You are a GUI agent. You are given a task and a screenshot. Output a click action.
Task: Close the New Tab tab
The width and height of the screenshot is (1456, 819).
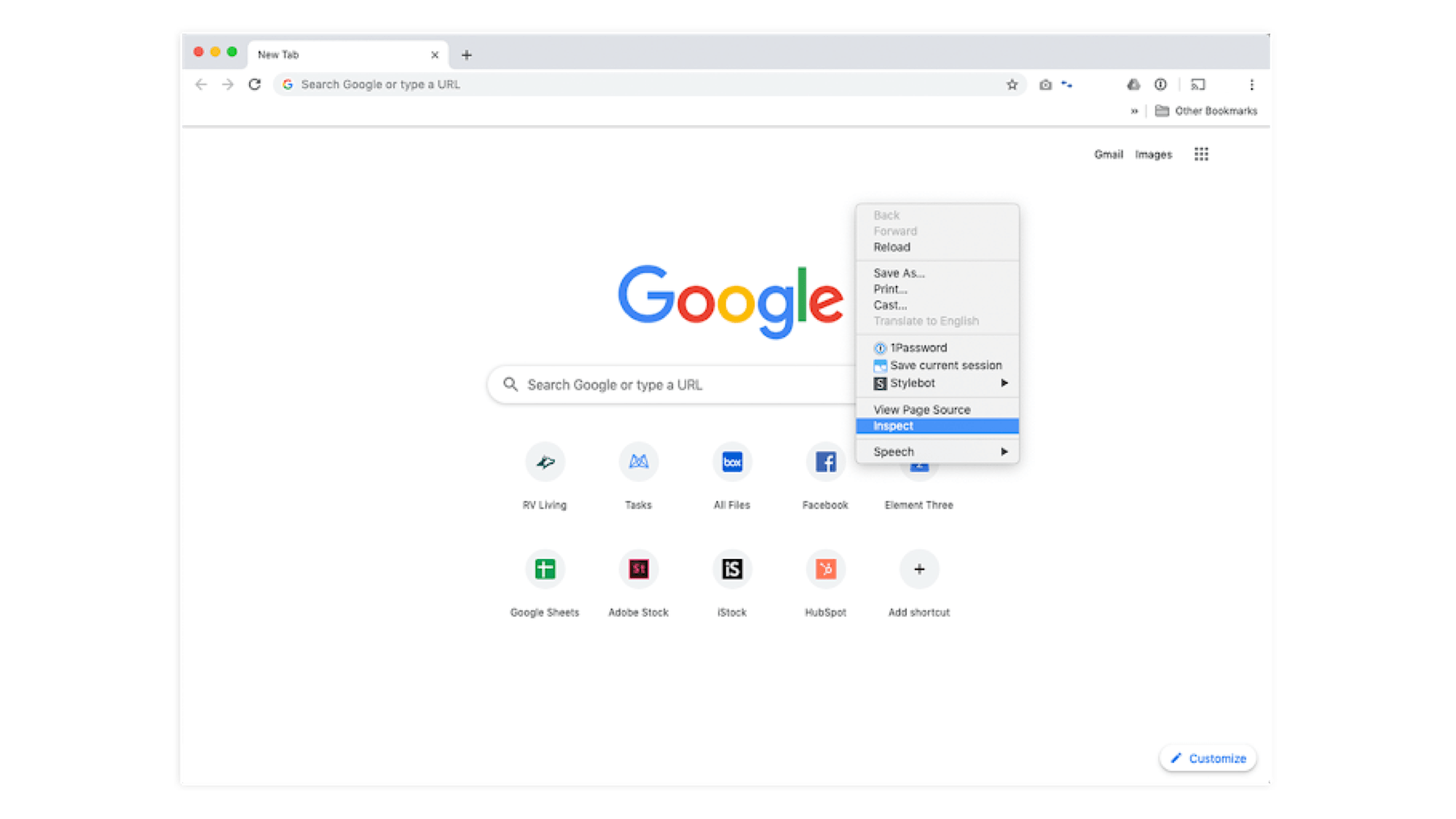pos(435,55)
